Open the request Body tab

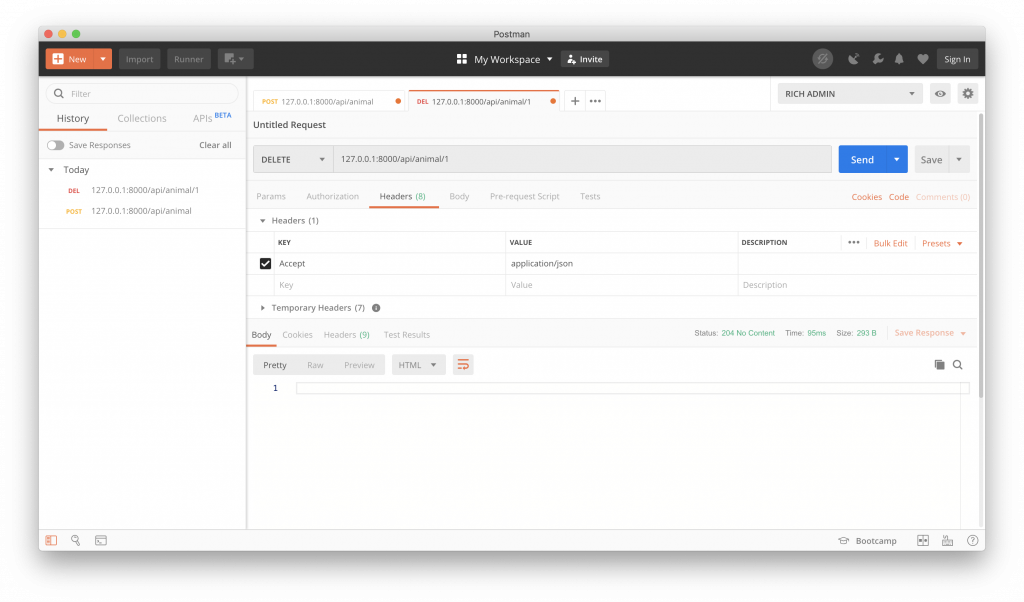pos(459,197)
